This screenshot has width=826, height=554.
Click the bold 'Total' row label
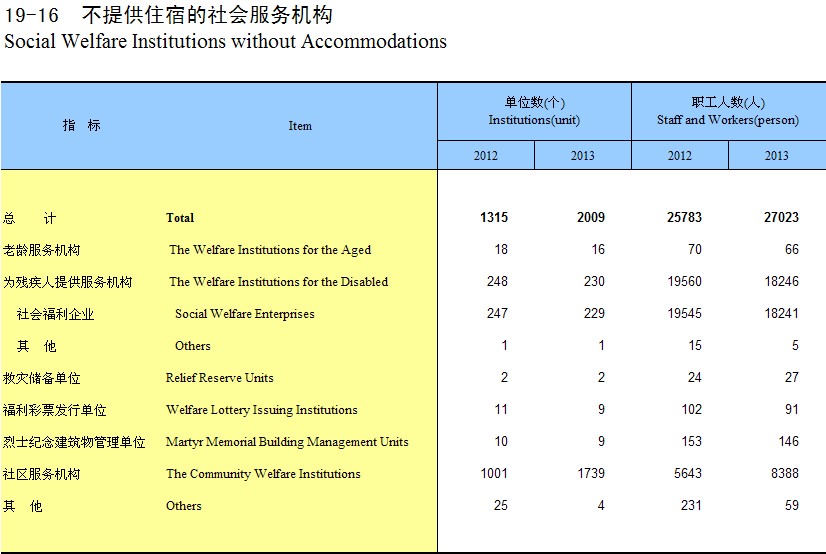[180, 218]
